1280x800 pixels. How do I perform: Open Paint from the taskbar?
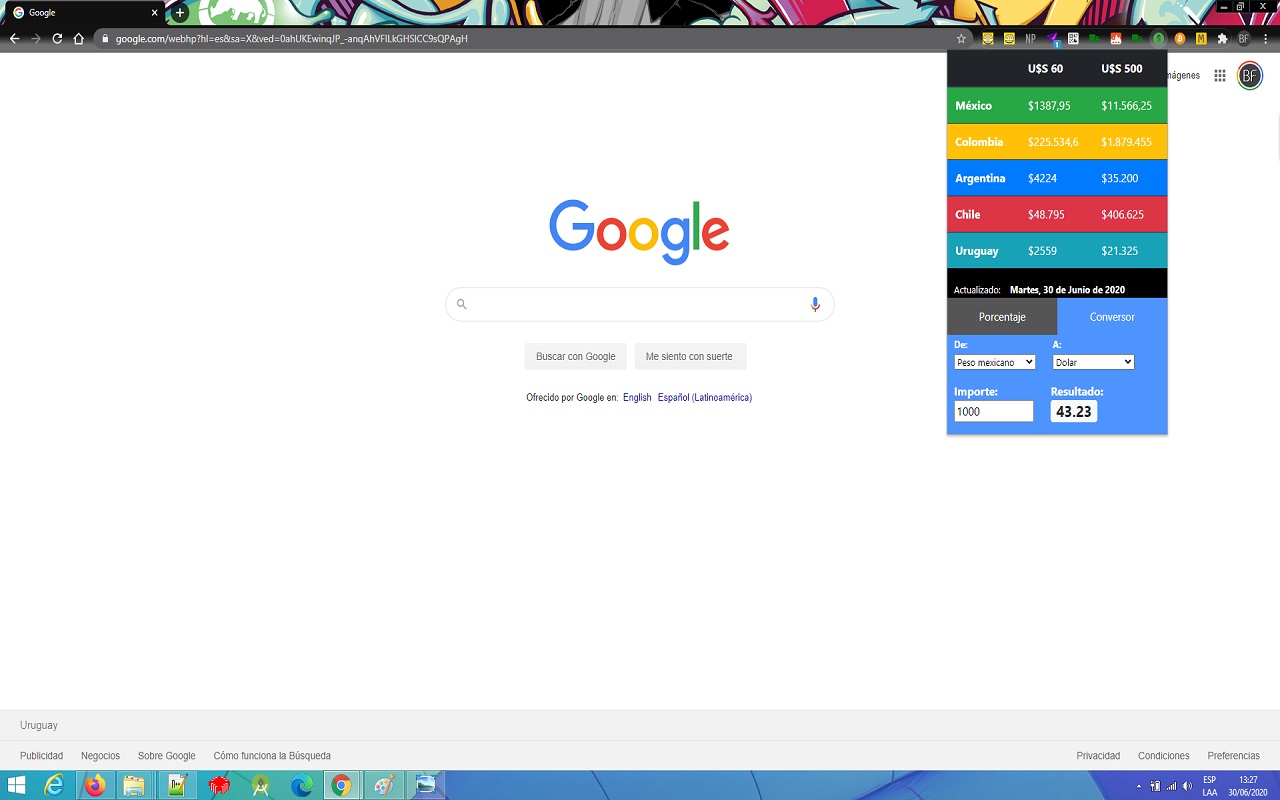(x=384, y=785)
